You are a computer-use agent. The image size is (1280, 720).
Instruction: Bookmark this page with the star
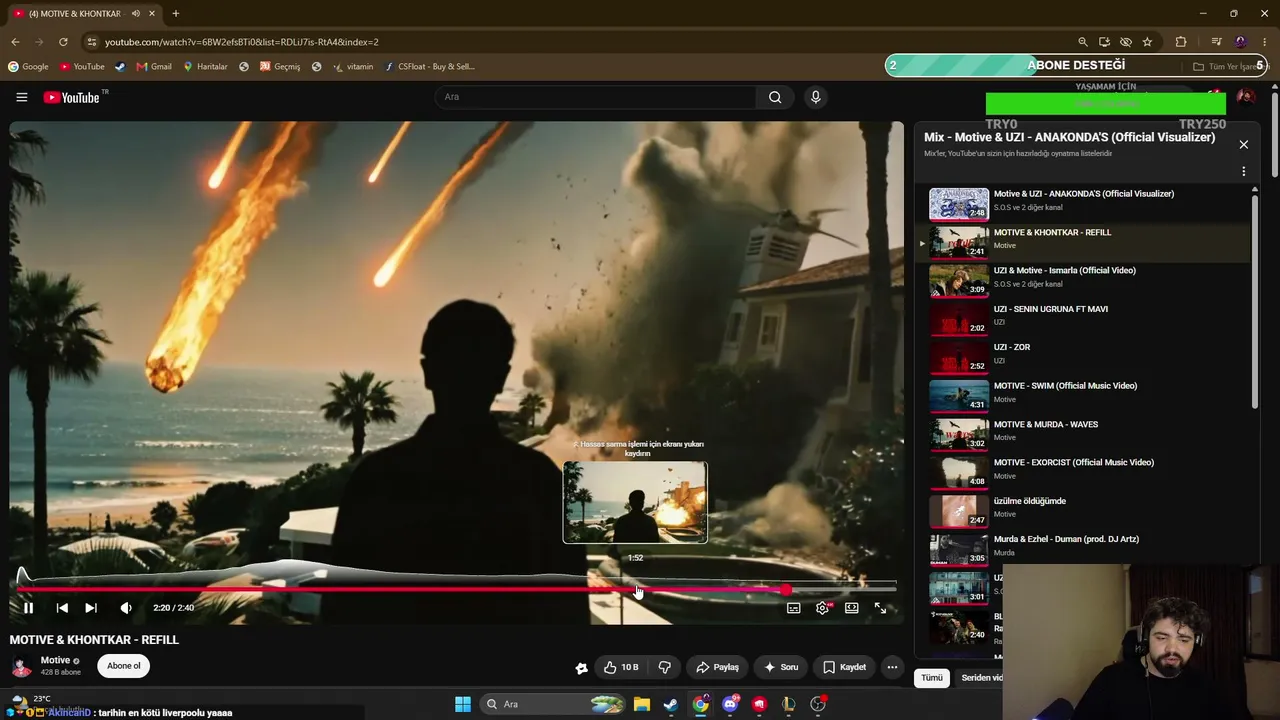pyautogui.click(x=1147, y=42)
